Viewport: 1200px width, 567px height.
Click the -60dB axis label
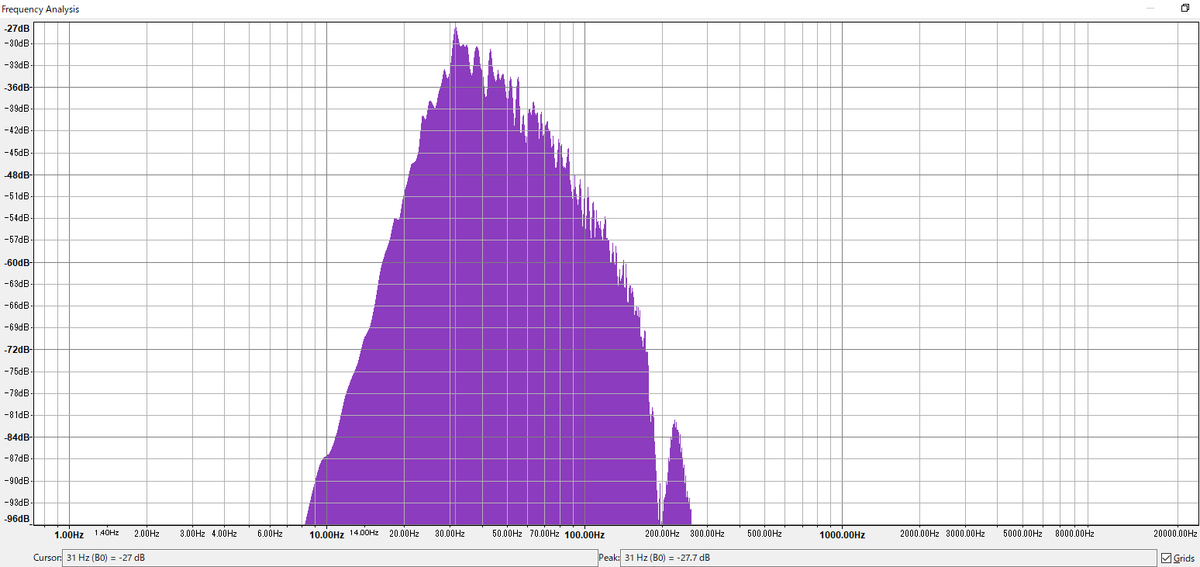(17, 262)
